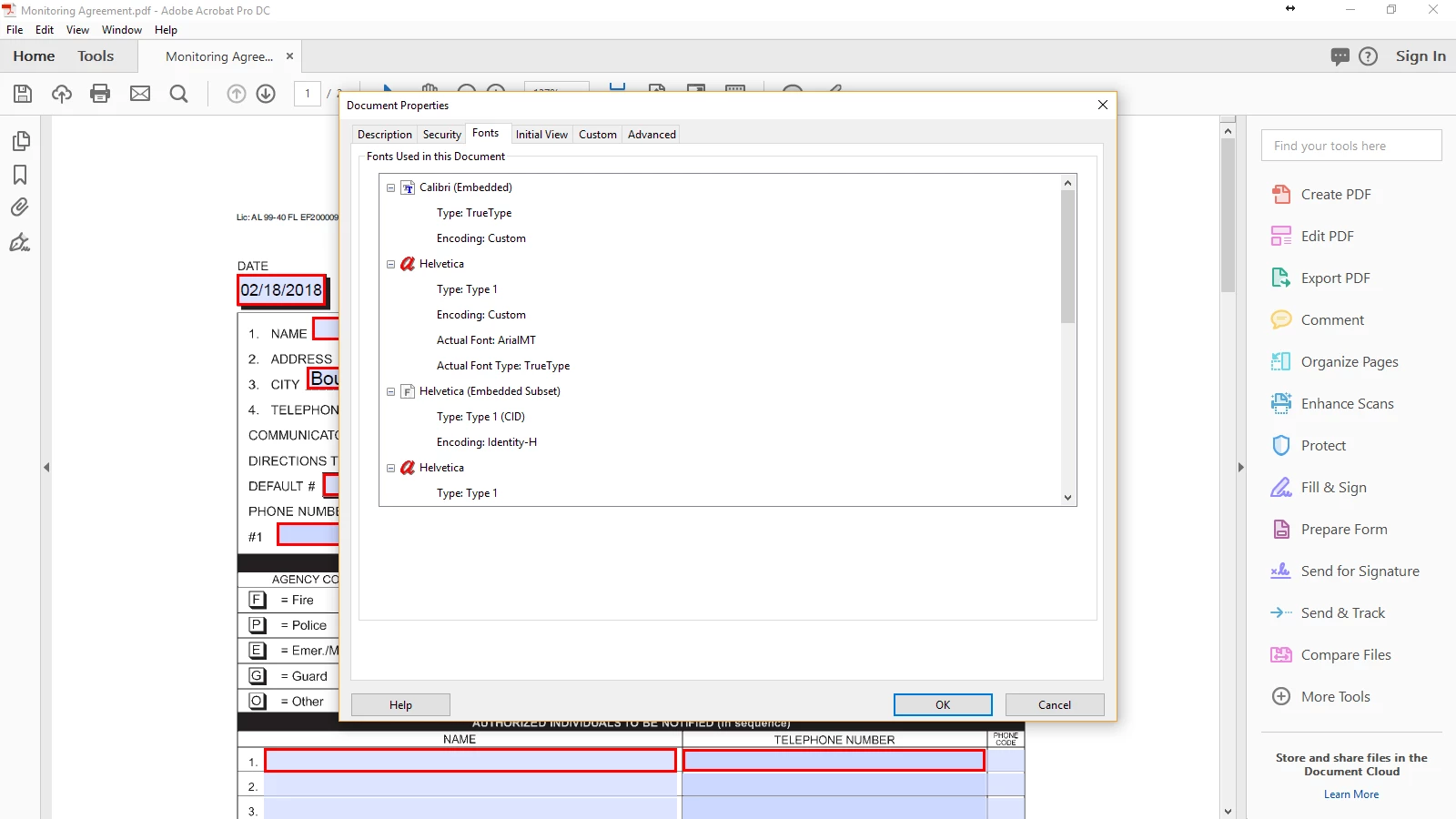Click the Help question mark icon
The image size is (1456, 819).
(1369, 56)
